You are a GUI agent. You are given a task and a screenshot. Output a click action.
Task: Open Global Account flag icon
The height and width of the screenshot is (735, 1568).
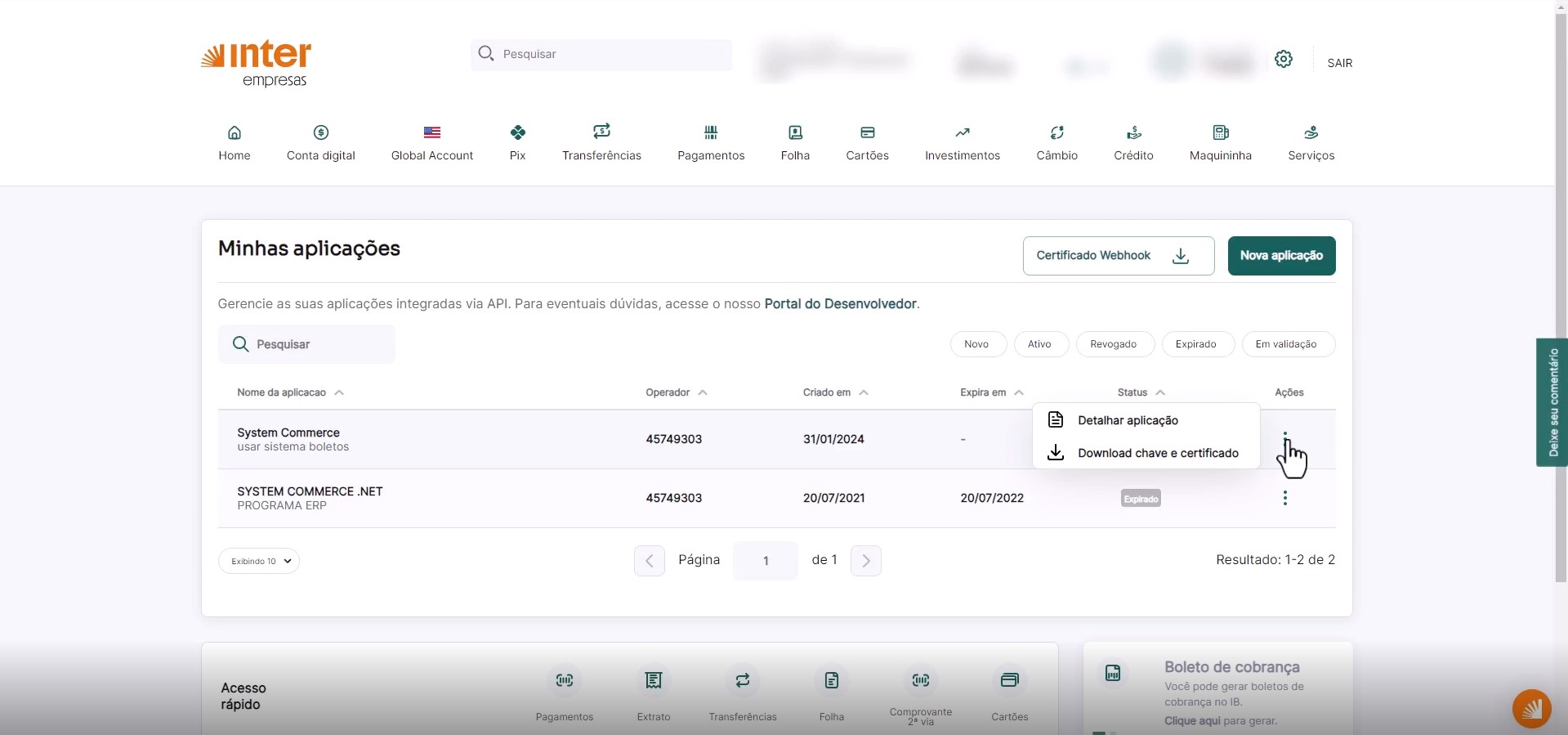click(x=431, y=132)
